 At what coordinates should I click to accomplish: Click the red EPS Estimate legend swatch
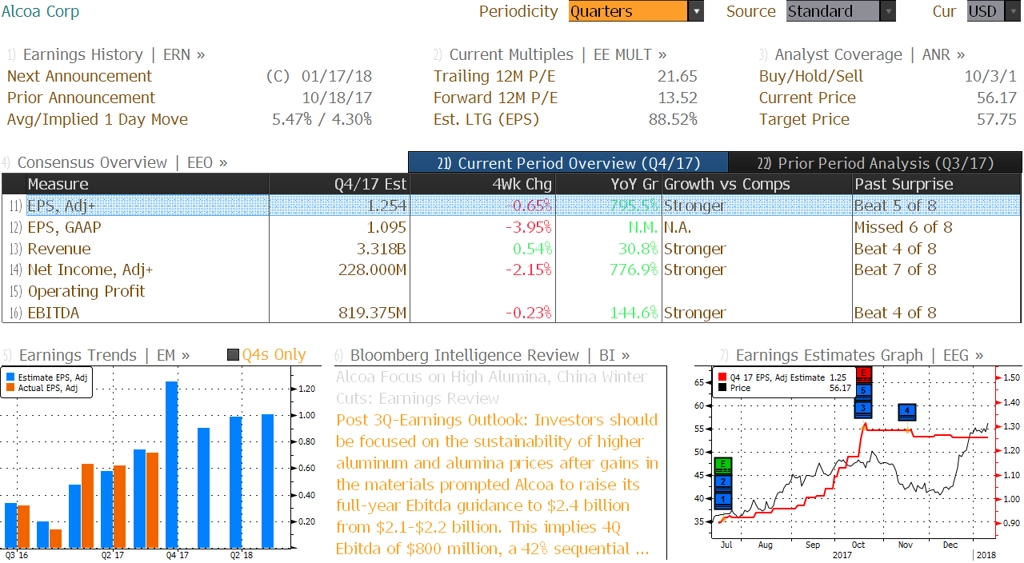722,378
